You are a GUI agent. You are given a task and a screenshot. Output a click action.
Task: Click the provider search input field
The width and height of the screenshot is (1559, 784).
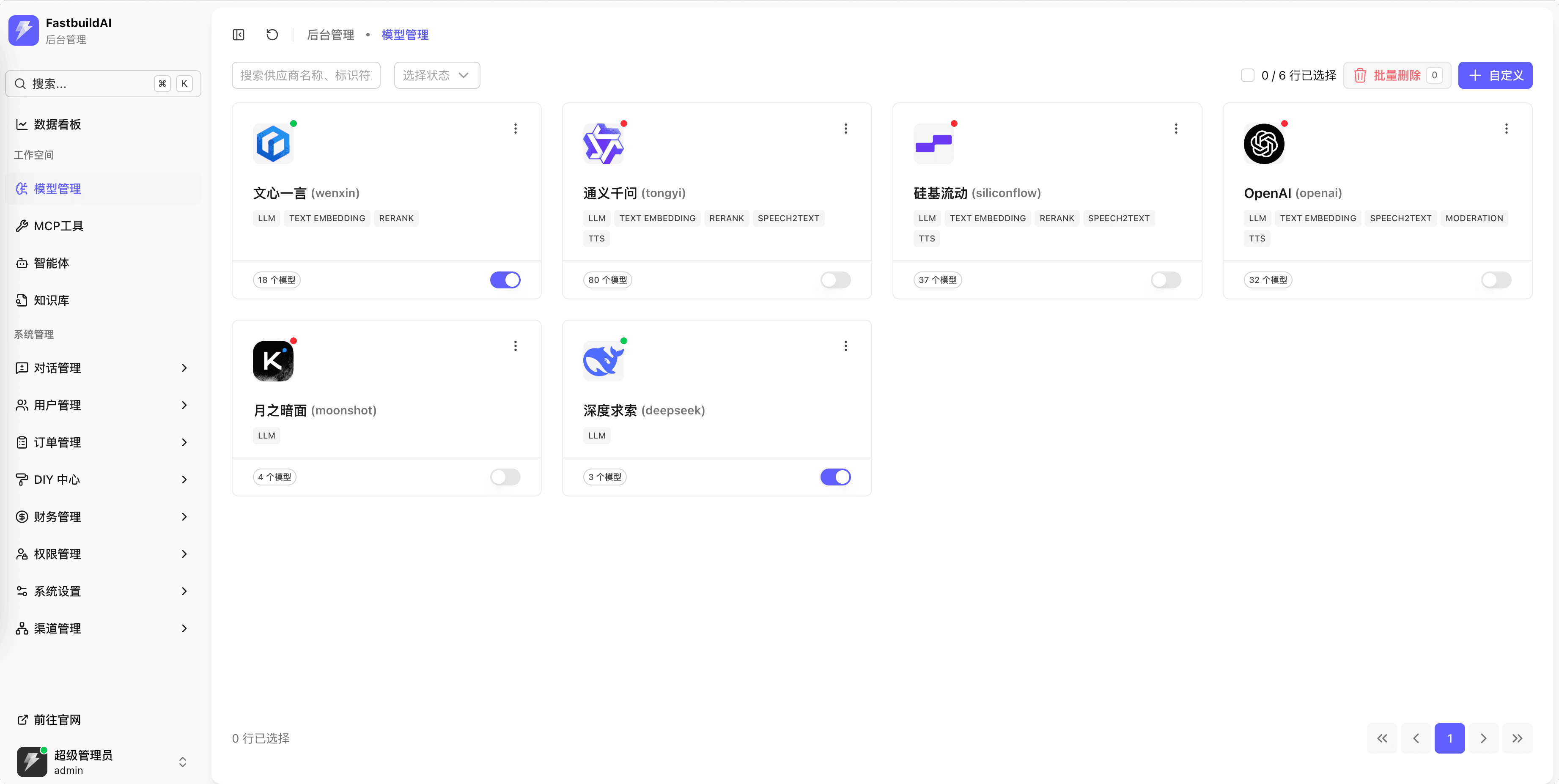(x=306, y=75)
